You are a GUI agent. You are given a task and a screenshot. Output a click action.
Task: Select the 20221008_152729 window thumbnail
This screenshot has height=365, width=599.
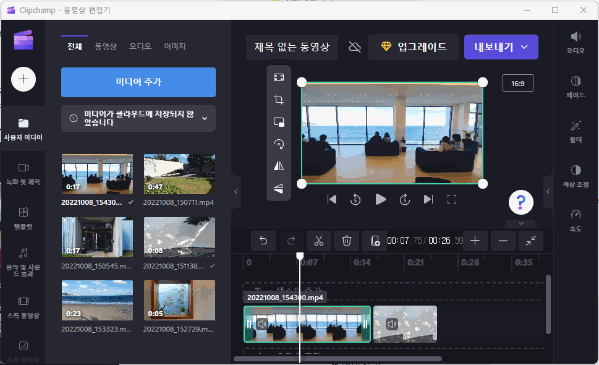pos(179,300)
